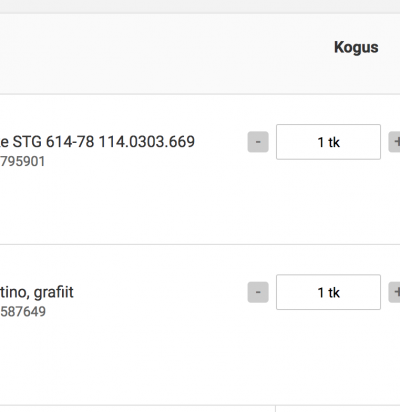The width and height of the screenshot is (400, 412).
Task: Click the plus stepper right of second quantity box
Action: (x=395, y=292)
